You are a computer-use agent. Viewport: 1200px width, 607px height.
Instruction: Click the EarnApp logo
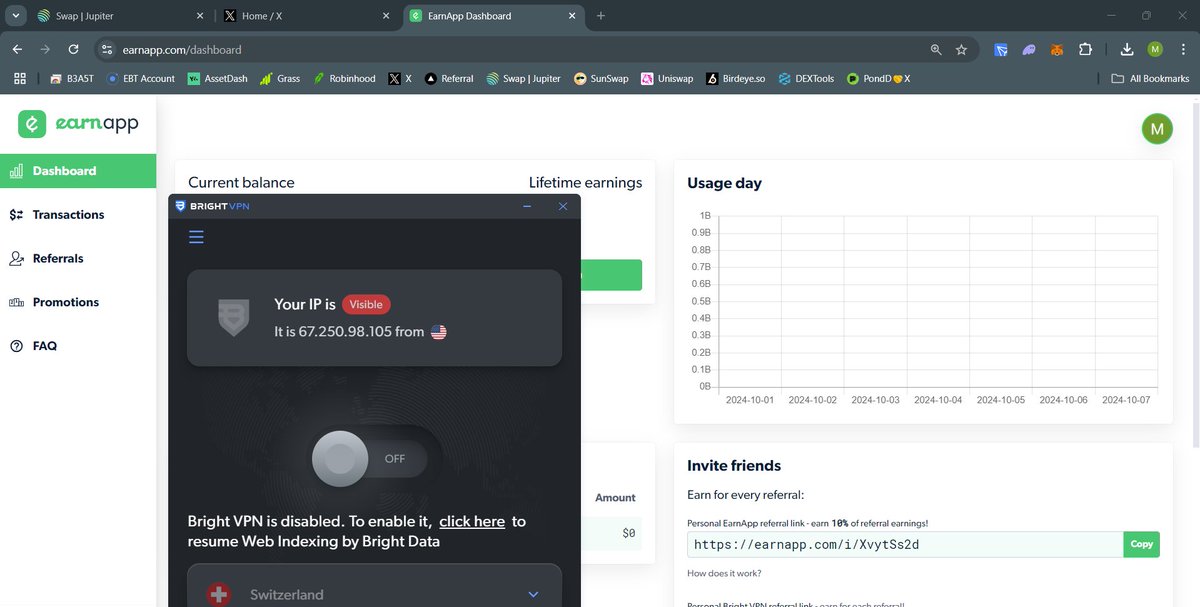(78, 124)
